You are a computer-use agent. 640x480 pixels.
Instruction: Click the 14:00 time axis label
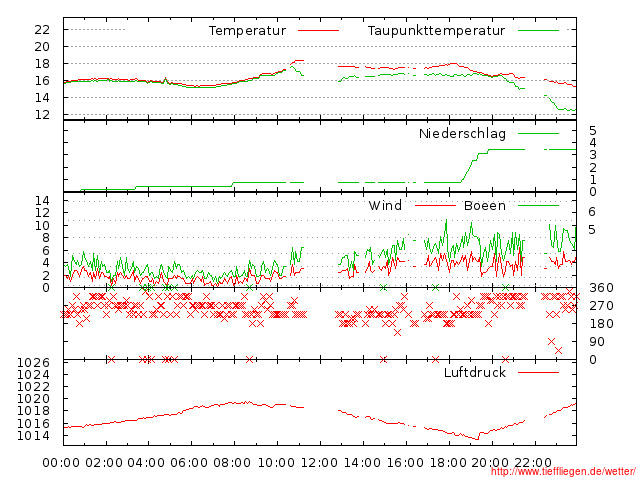click(x=362, y=463)
